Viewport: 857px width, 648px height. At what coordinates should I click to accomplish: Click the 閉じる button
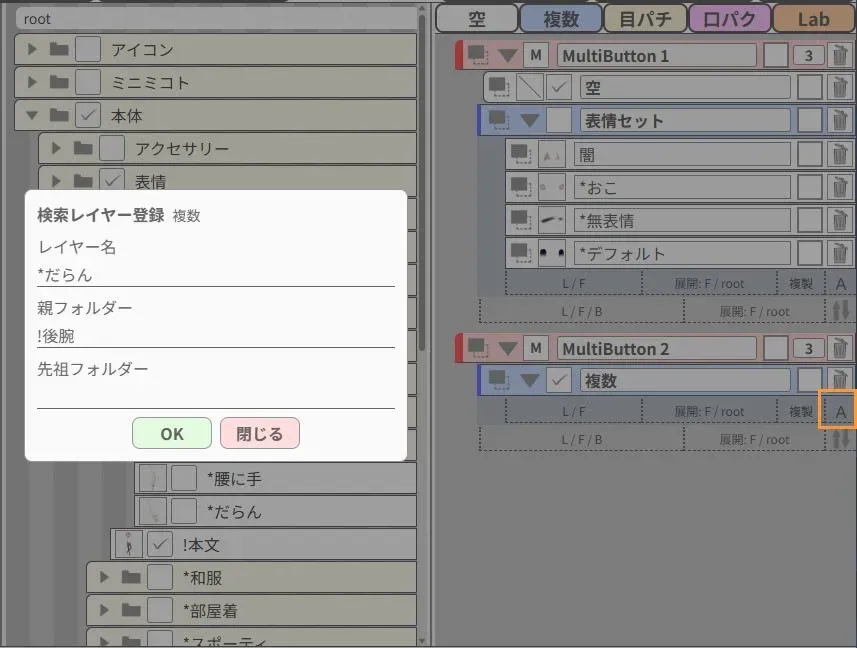coord(260,433)
